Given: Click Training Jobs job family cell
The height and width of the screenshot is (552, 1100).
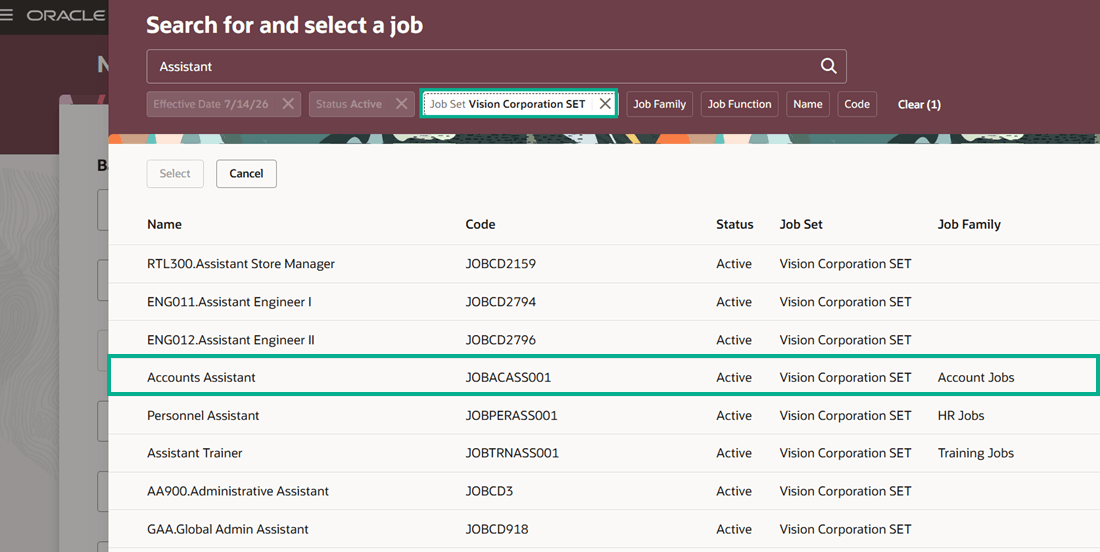Looking at the screenshot, I should pyautogui.click(x=976, y=453).
